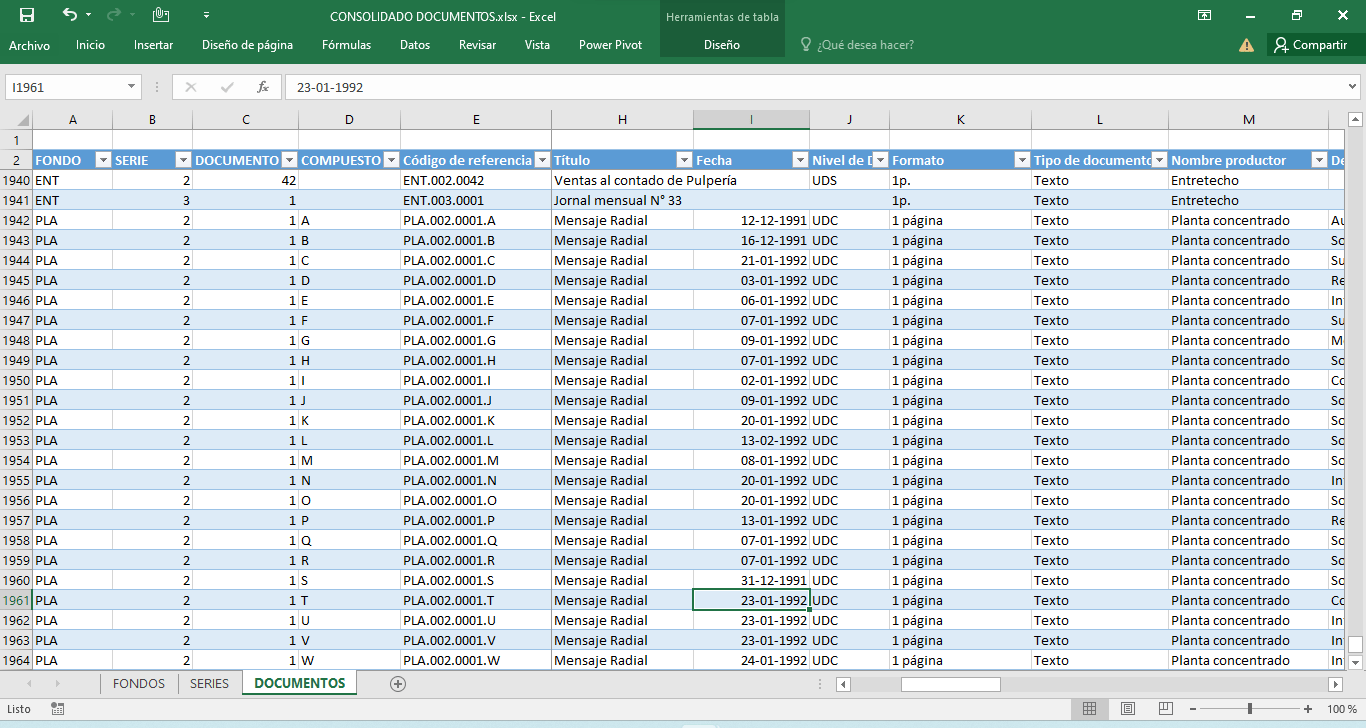Viewport: 1366px width, 728px height.
Task: Click the Compartir button
Action: [1309, 45]
